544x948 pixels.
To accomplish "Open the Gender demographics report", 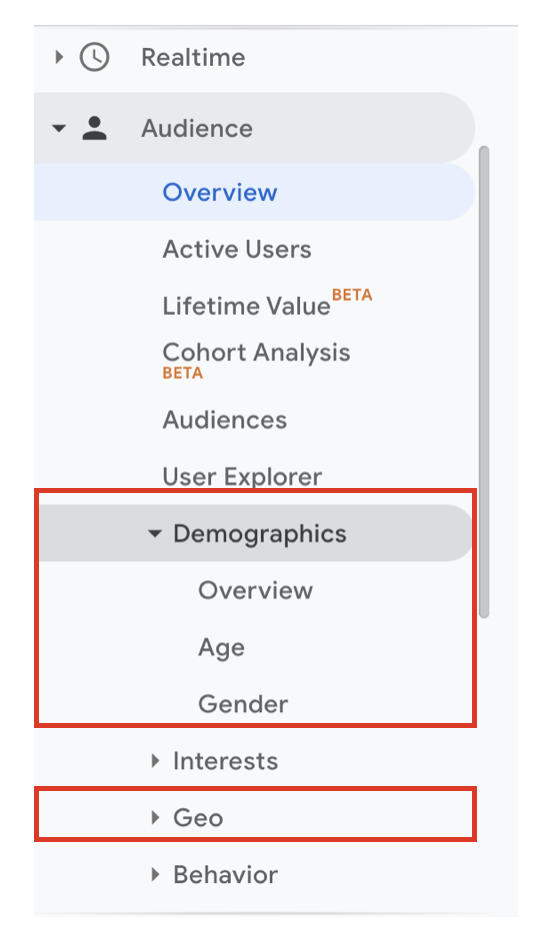I will [243, 704].
